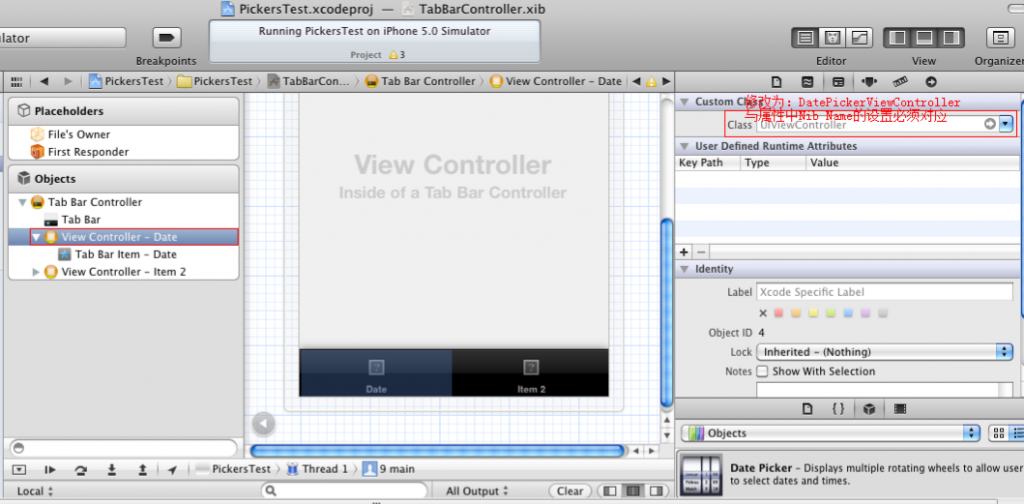The image size is (1024, 504).
Task: Toggle the Navigator pane in View group
Action: click(x=897, y=38)
